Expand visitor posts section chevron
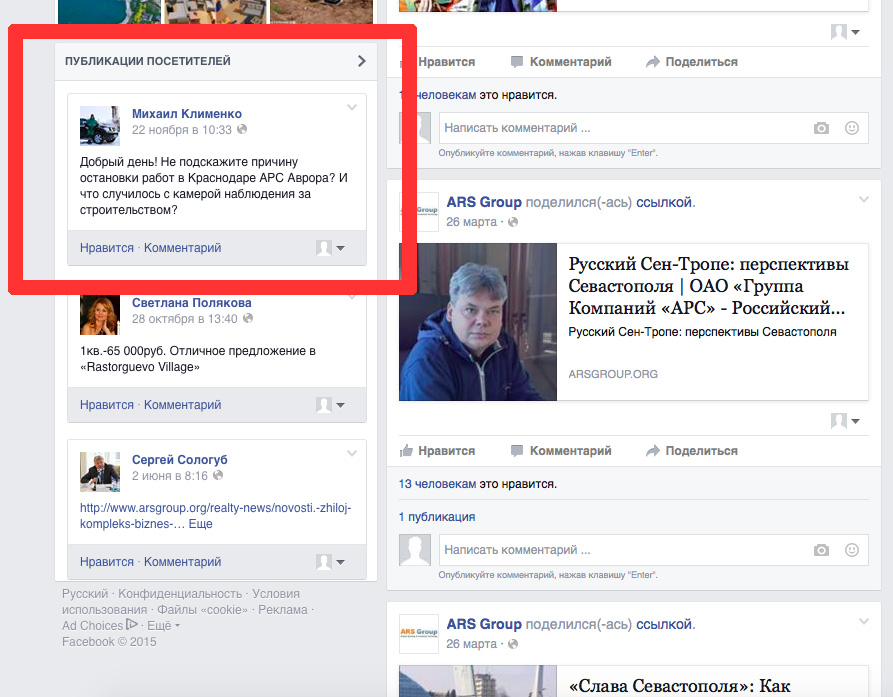The image size is (893, 697). pyautogui.click(x=362, y=61)
